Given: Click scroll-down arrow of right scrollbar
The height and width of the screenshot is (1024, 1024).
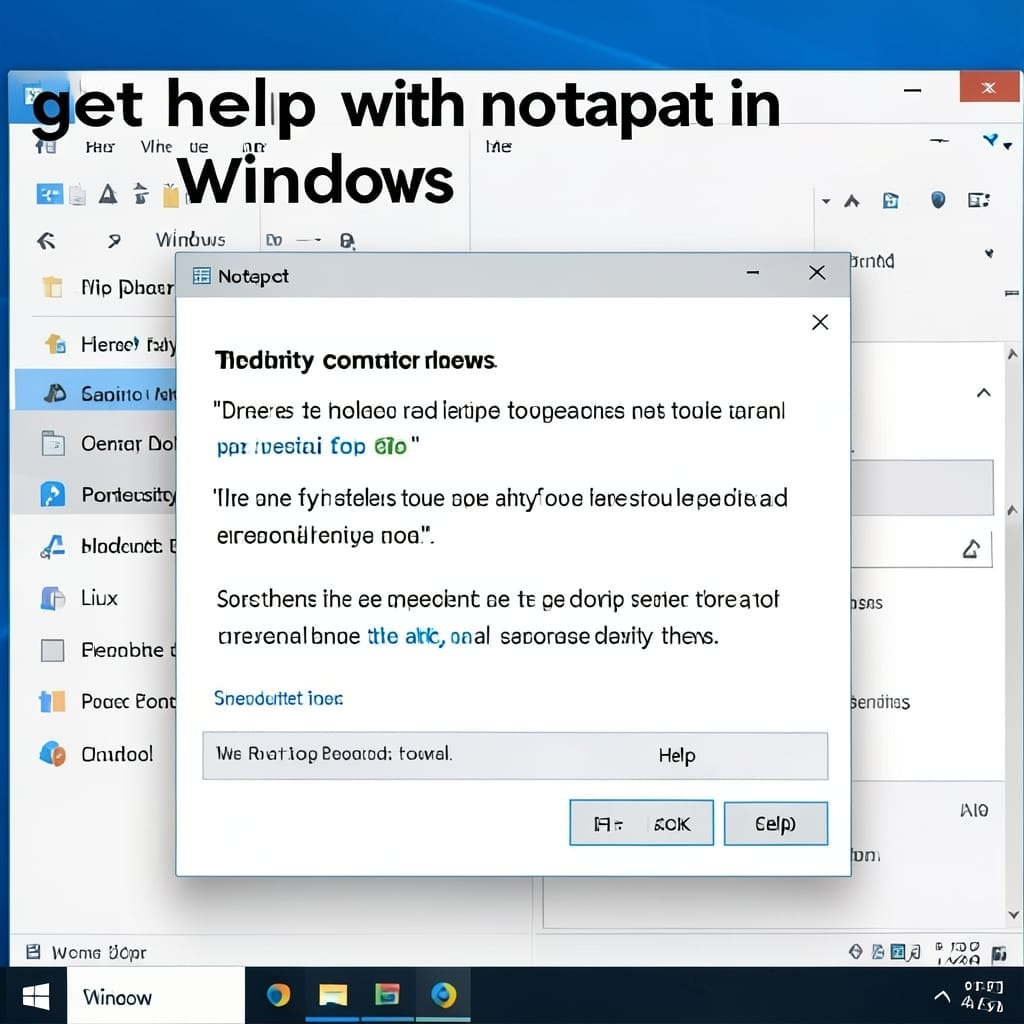Looking at the screenshot, I should (x=1014, y=914).
